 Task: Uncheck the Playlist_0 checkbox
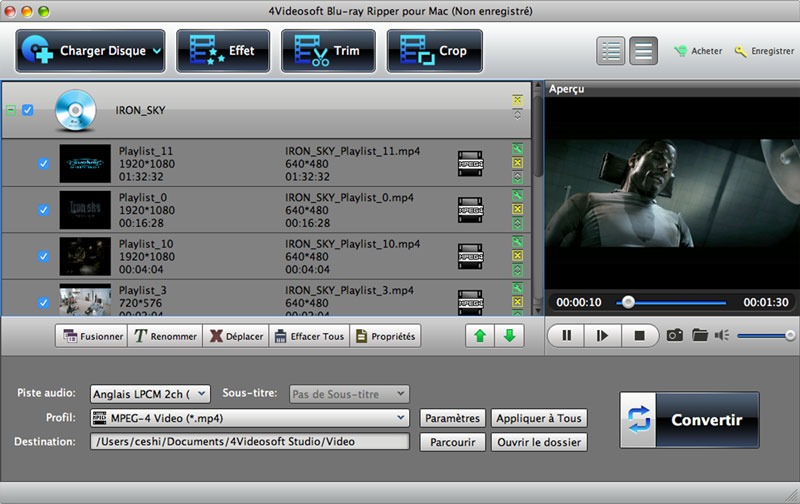(x=43, y=210)
